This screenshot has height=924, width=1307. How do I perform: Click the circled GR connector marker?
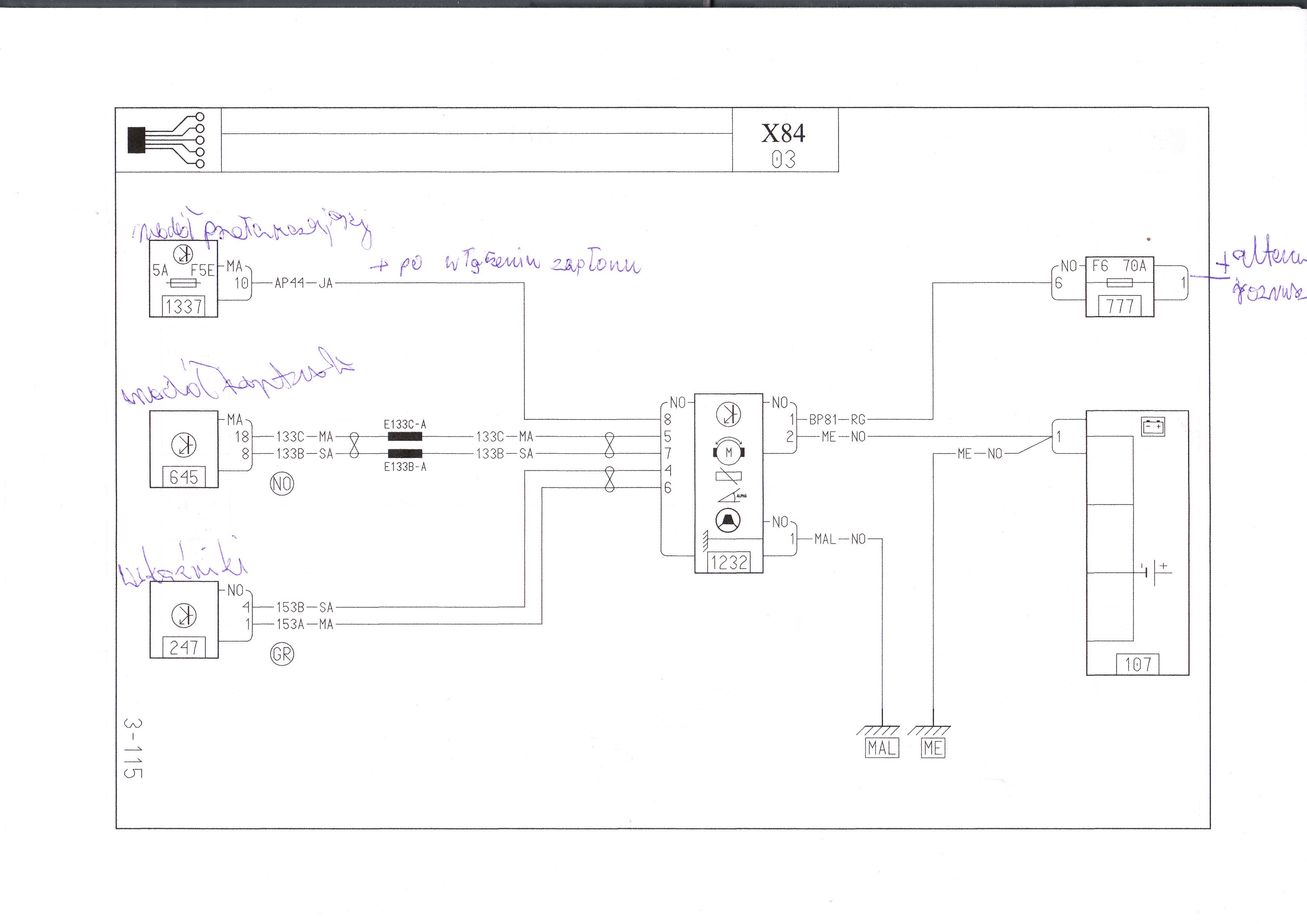(x=282, y=654)
